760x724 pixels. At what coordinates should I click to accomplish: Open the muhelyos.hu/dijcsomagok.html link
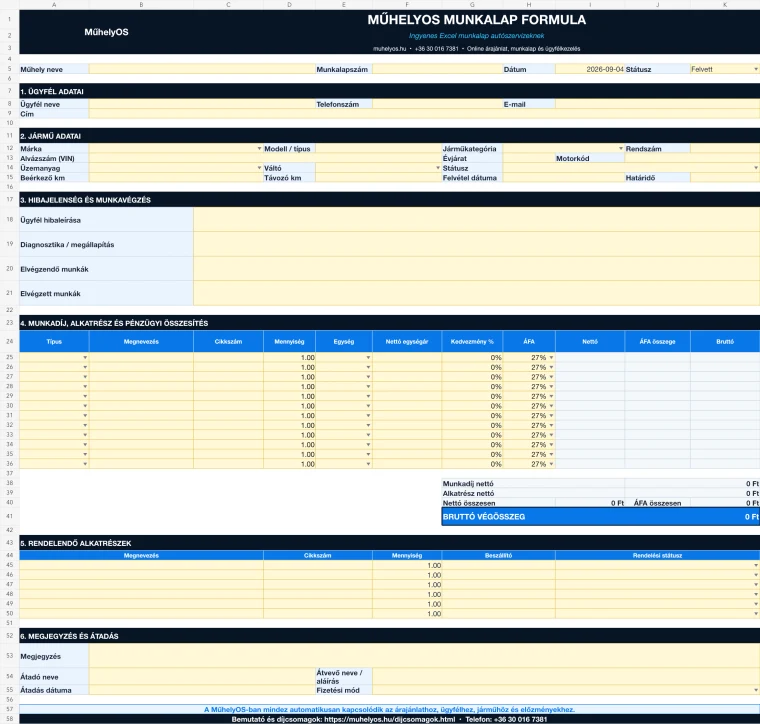[390, 719]
